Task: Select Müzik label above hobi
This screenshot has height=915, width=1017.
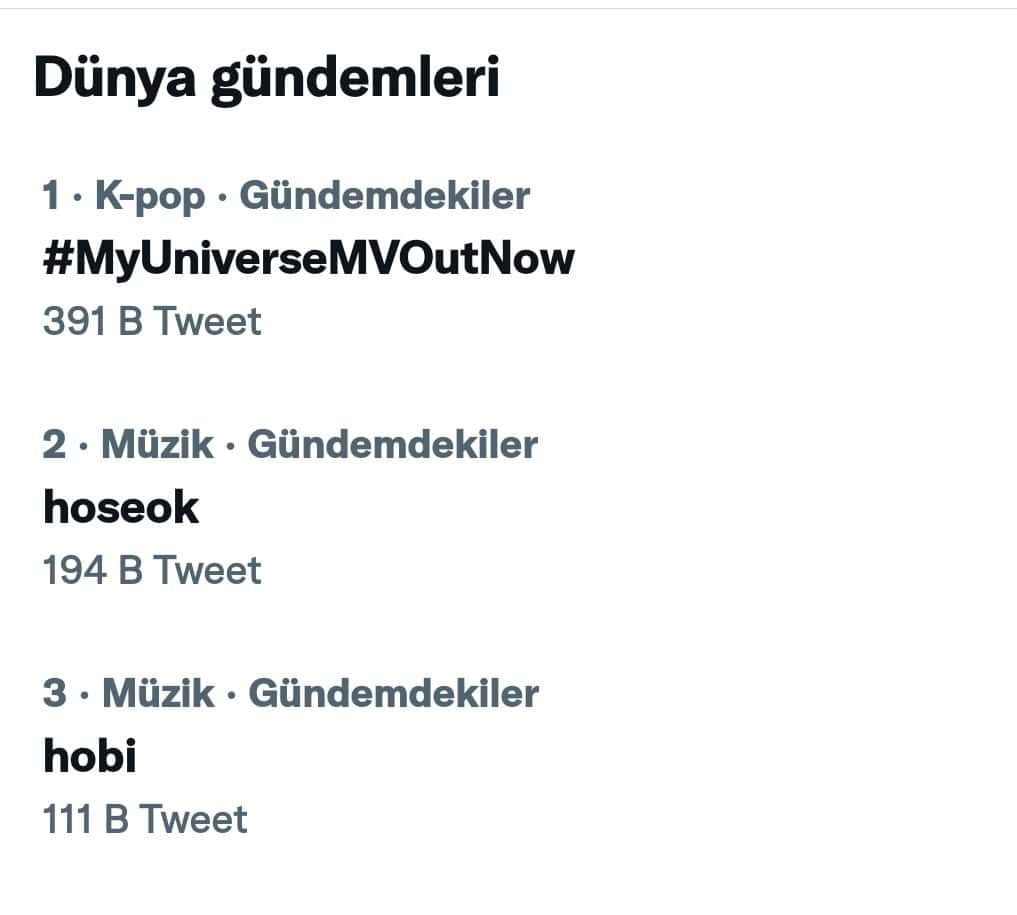Action: 158,694
